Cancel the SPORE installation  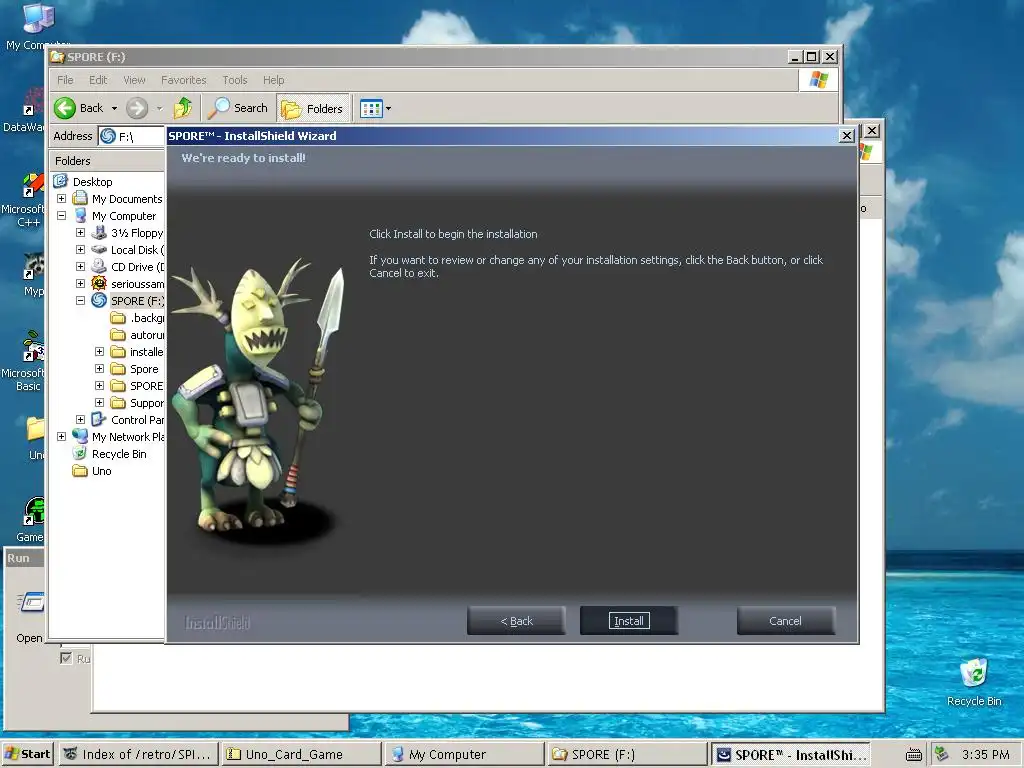(785, 620)
